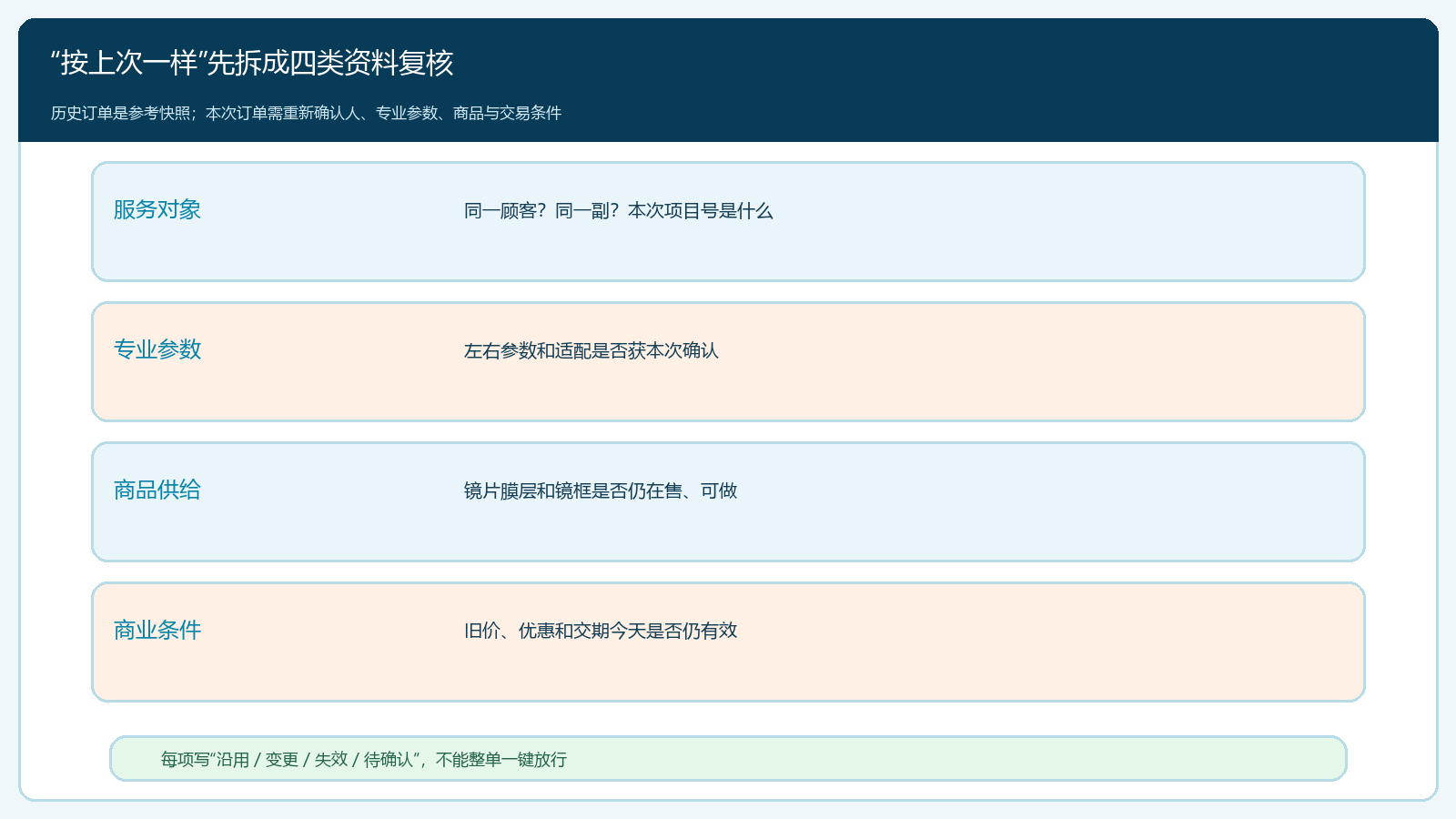Select the text 旧价、优惠和交期今天是否仍有效
This screenshot has width=1456, height=819.
pos(601,632)
